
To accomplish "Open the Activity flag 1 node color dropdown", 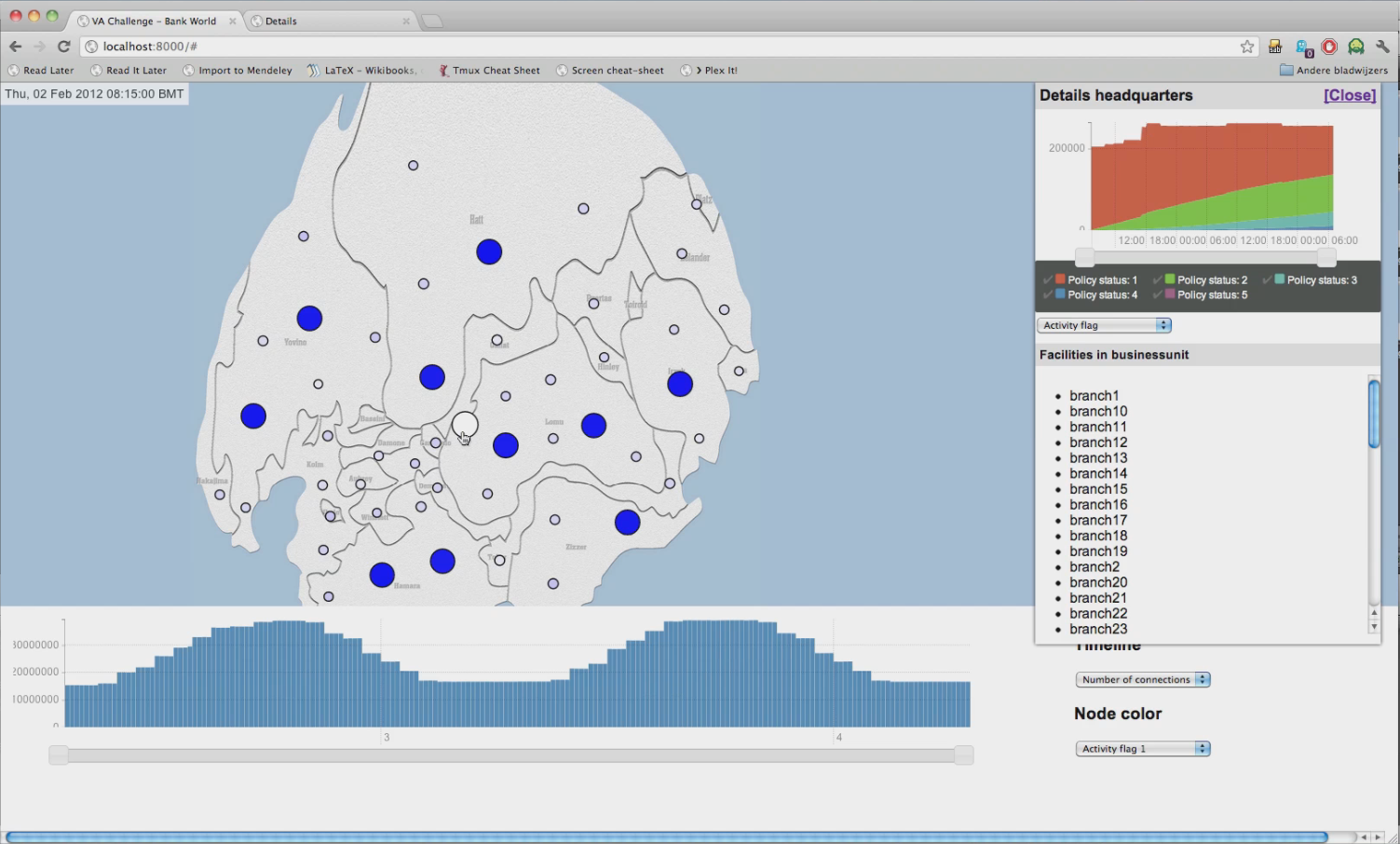I will coord(1143,749).
